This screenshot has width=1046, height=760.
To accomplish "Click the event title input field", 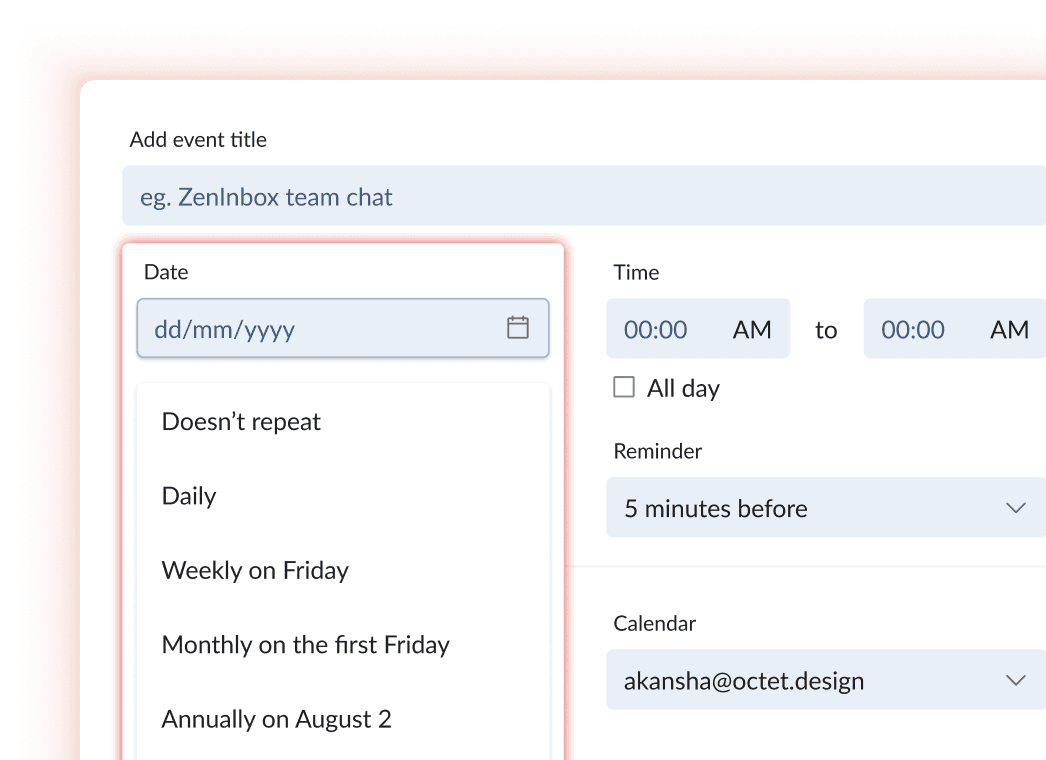I will [584, 196].
